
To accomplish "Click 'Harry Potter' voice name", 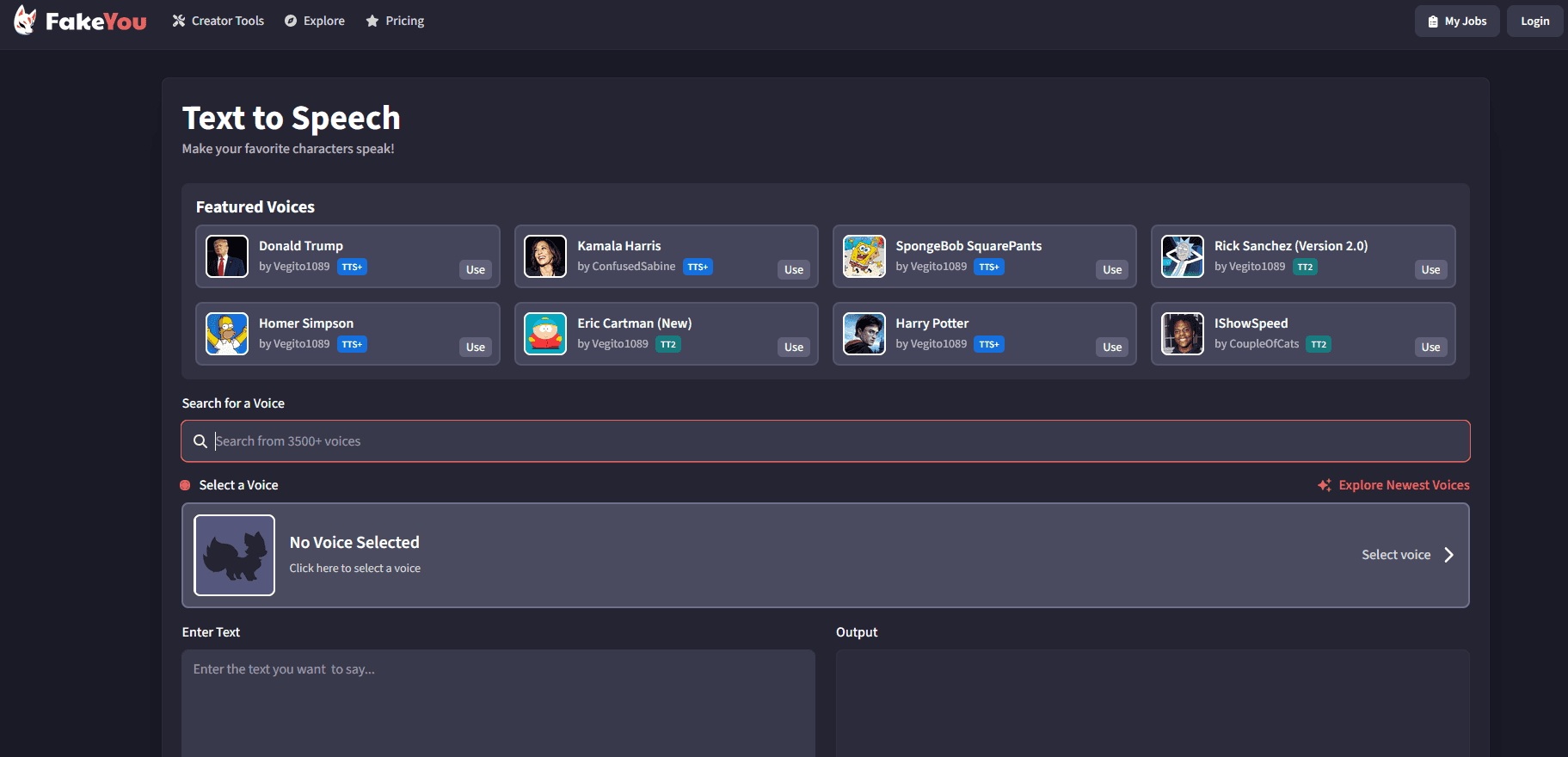I will point(932,323).
